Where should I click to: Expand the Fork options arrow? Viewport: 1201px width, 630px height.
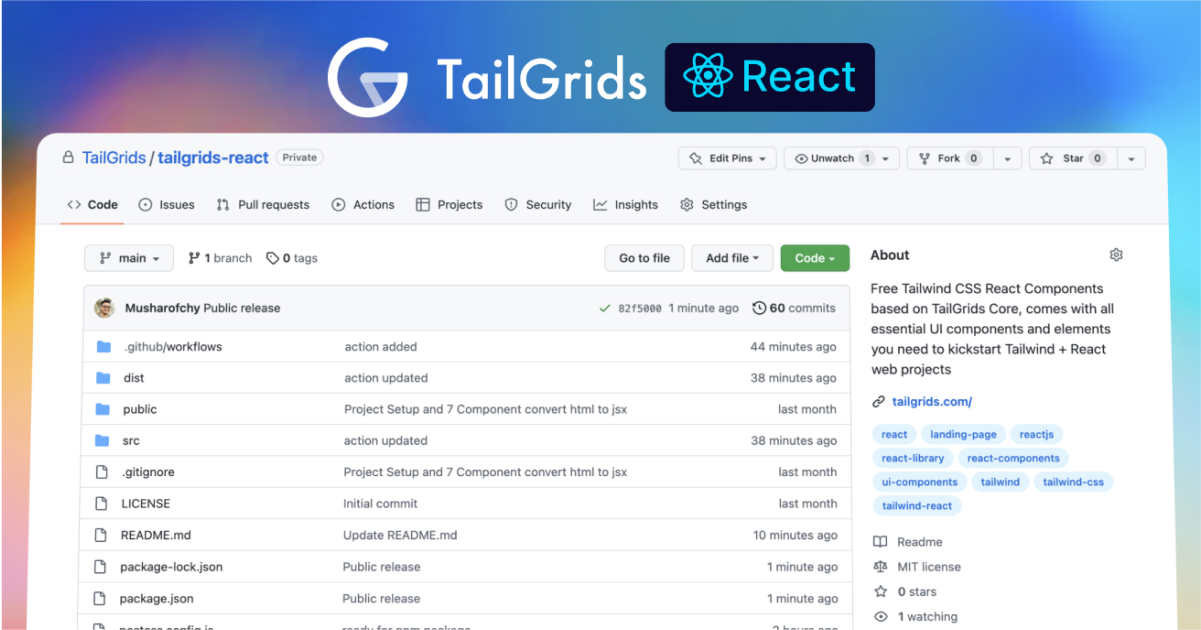click(1007, 158)
